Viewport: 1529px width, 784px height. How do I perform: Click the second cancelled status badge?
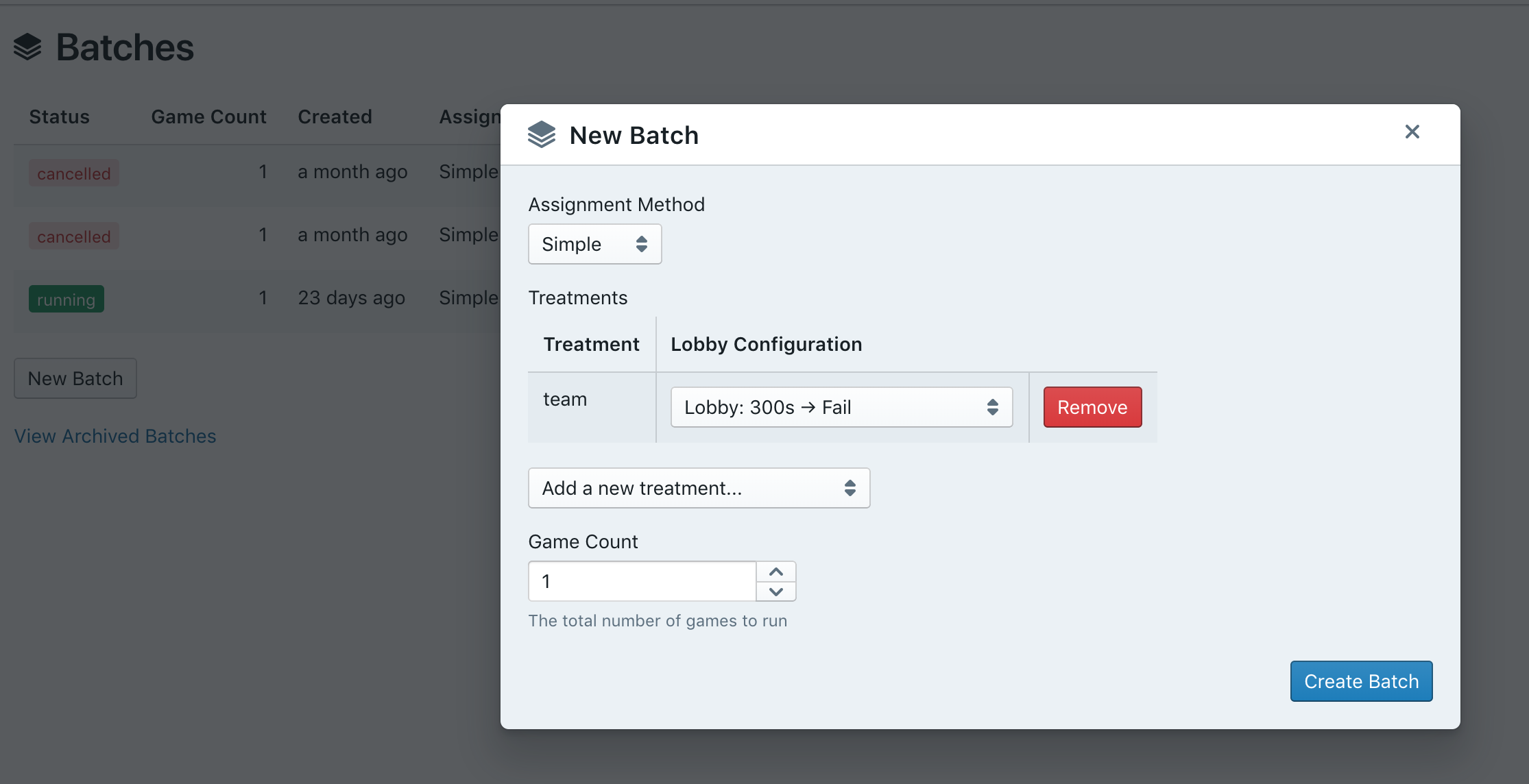tap(73, 236)
